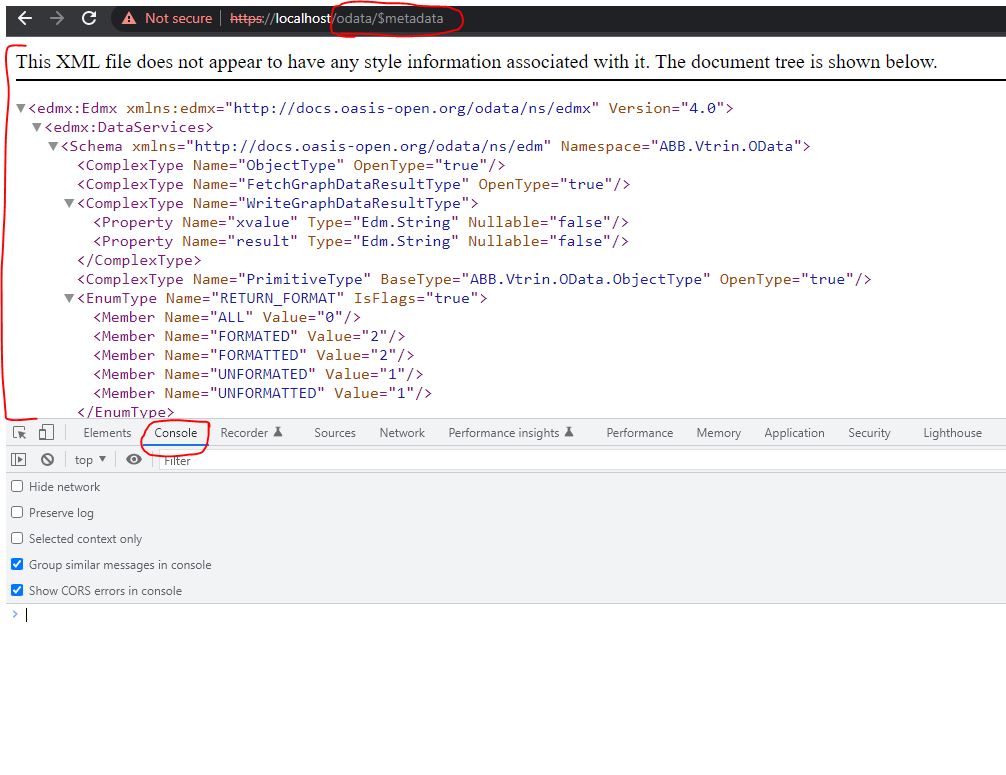Go forward using the browser forward arrow
1006x775 pixels.
click(57, 18)
